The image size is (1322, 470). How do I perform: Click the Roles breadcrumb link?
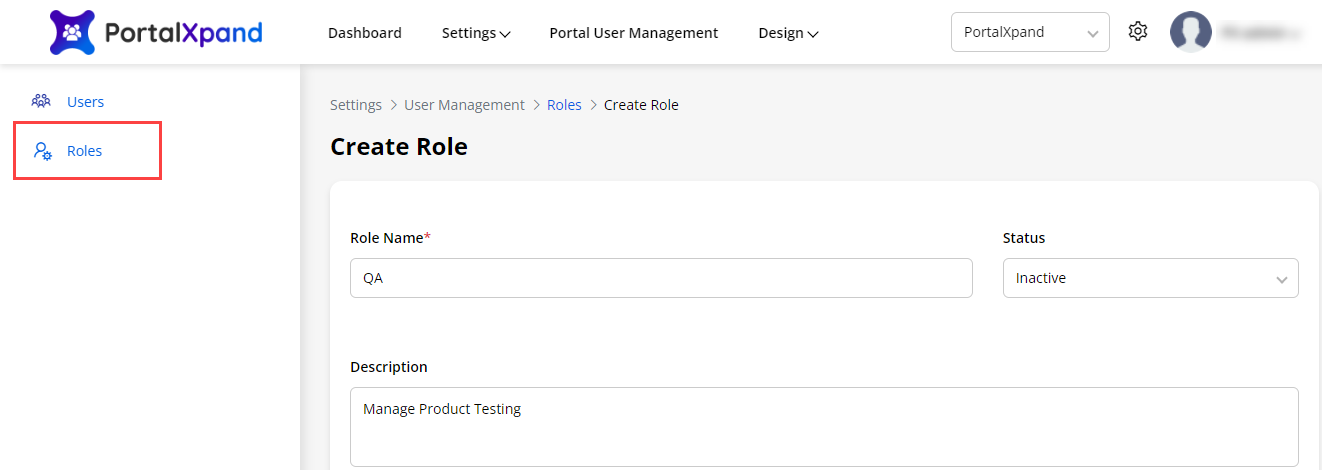[564, 105]
